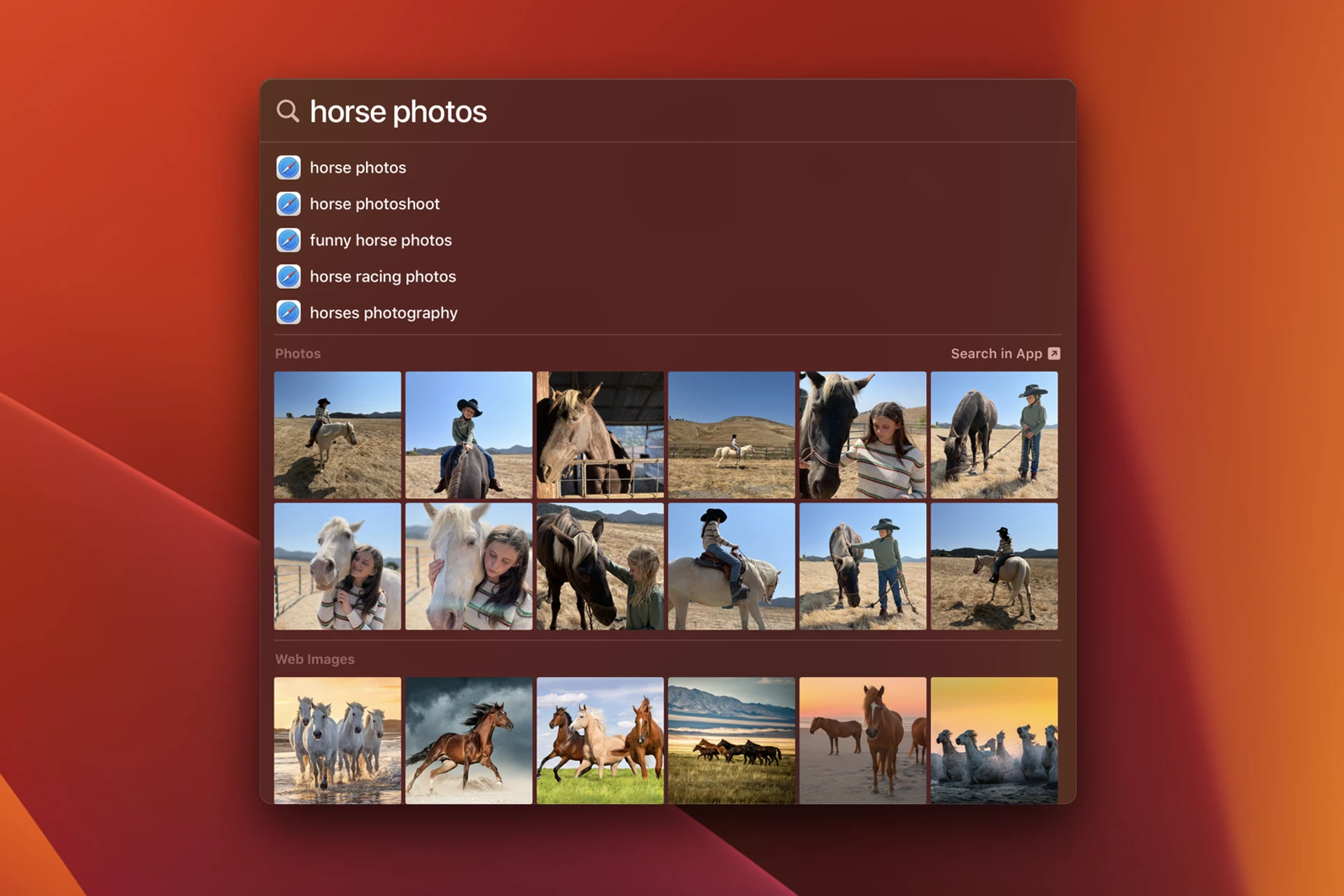Select the "horse photoshoot" suggestion
1344x896 pixels.
pyautogui.click(x=668, y=204)
